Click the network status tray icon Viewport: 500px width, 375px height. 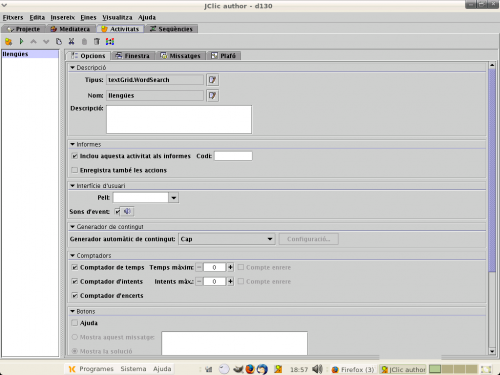click(209, 369)
